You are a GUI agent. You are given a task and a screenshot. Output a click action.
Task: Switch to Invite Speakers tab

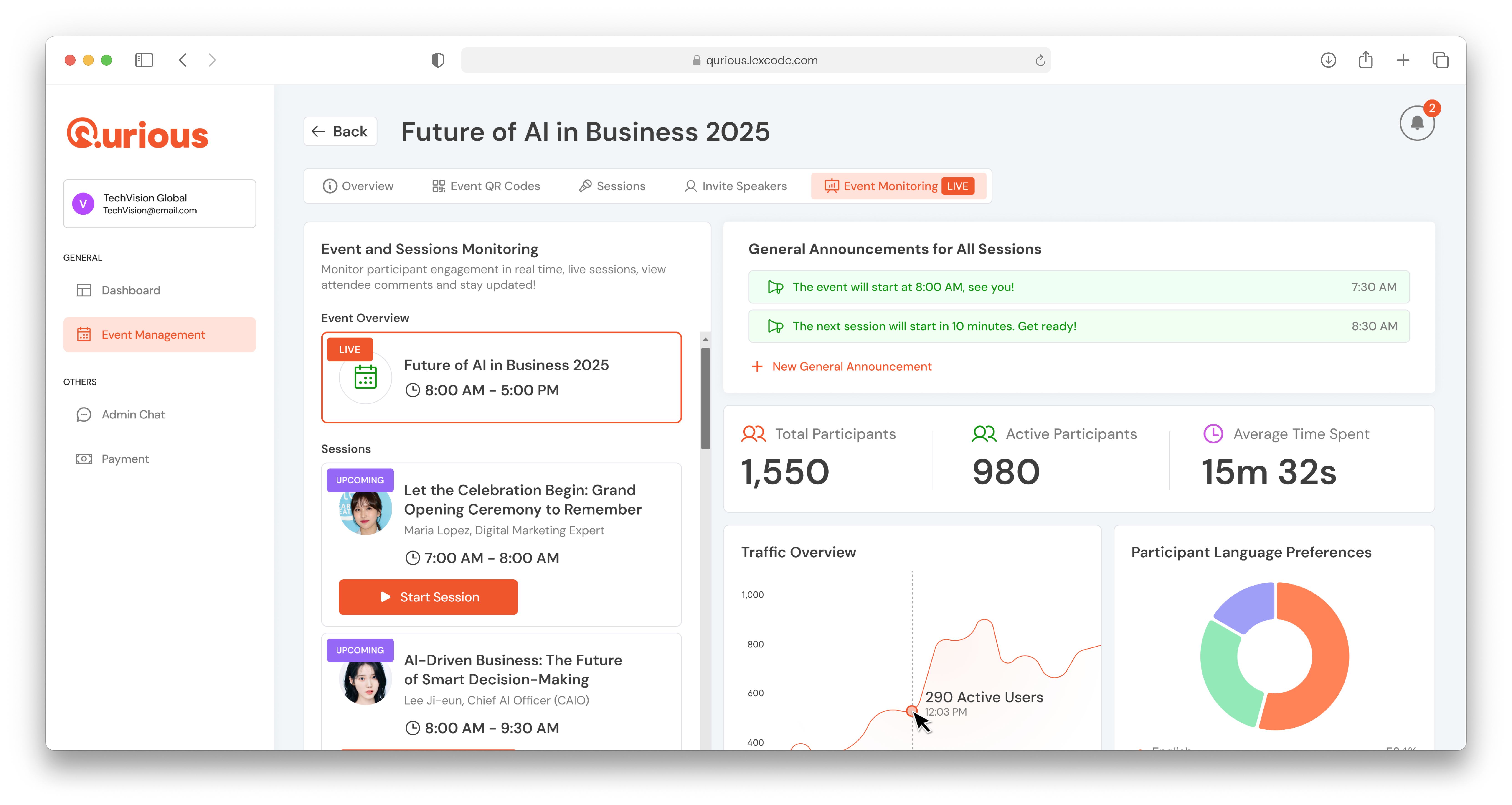pos(736,186)
